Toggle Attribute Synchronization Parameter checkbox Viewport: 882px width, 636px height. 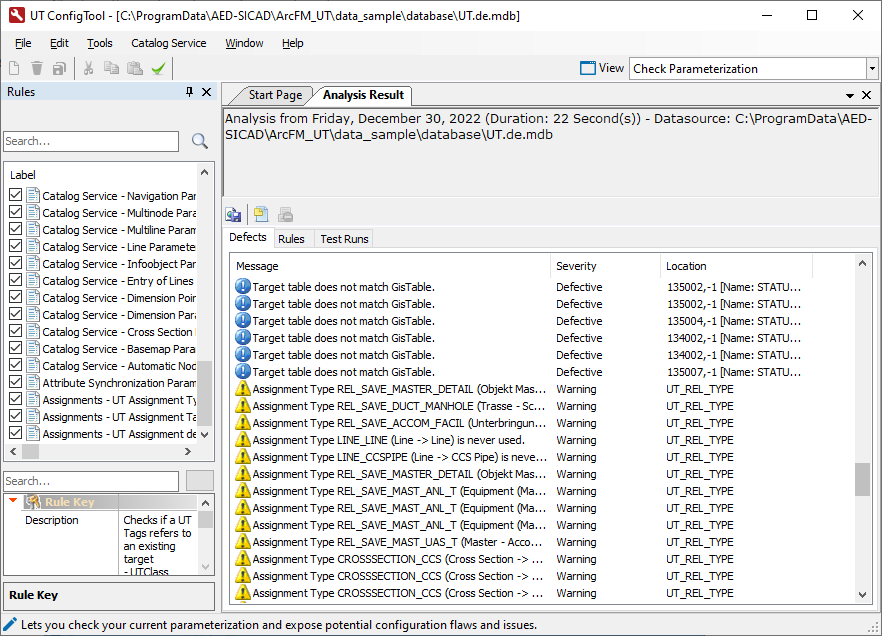tap(16, 382)
